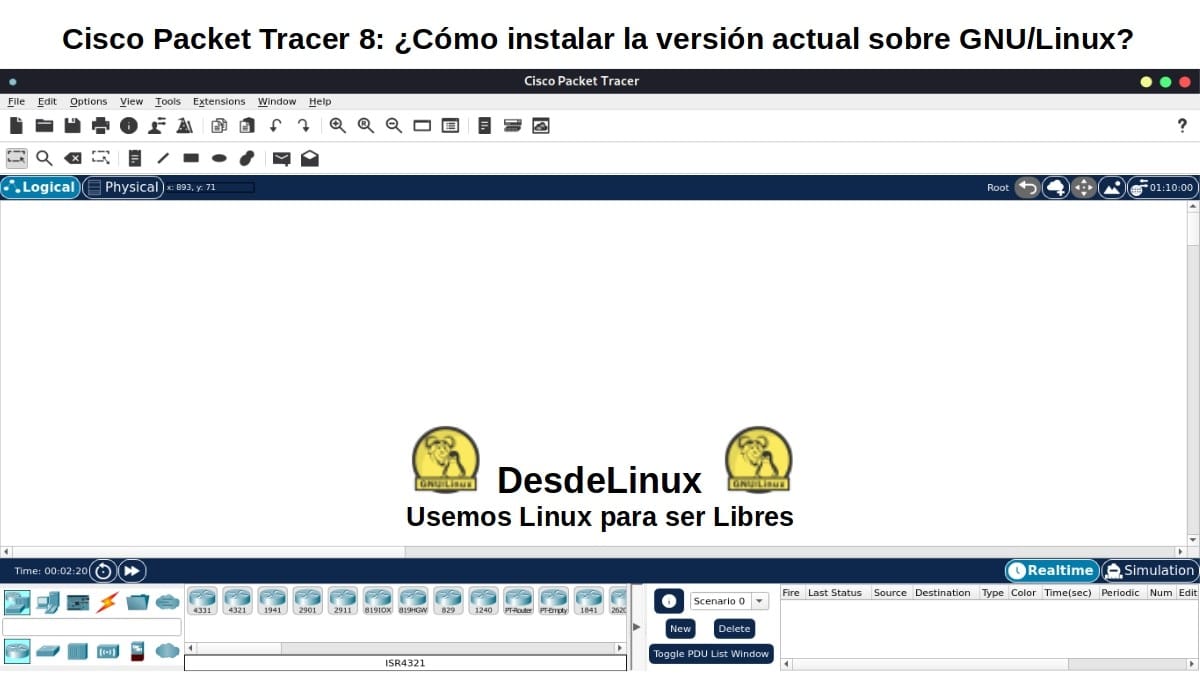Screen dimensions: 1200x675
Task: Select Routers subcategory icon
Action: click(16, 651)
